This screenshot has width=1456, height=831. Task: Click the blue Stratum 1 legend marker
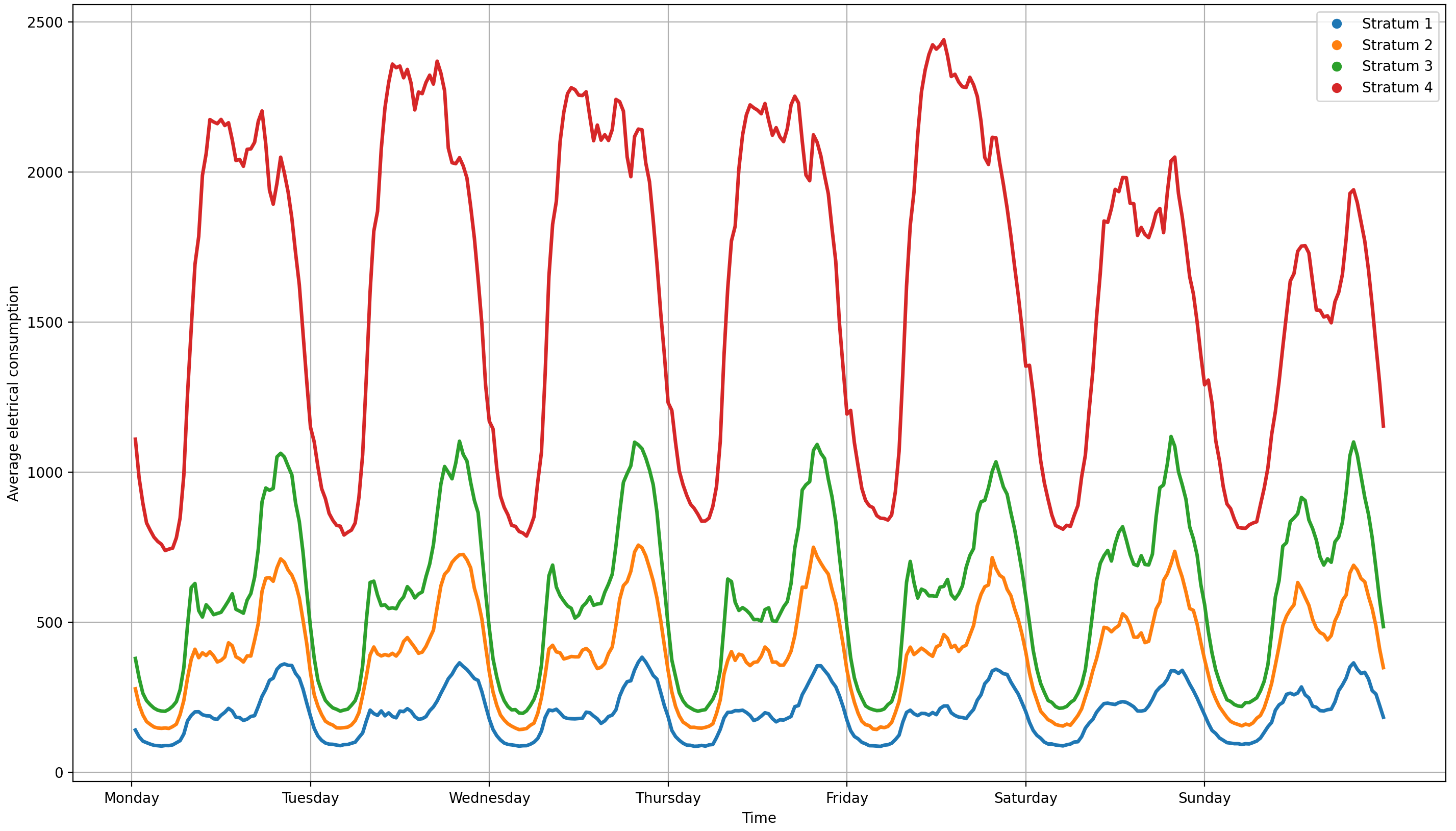pyautogui.click(x=1336, y=24)
